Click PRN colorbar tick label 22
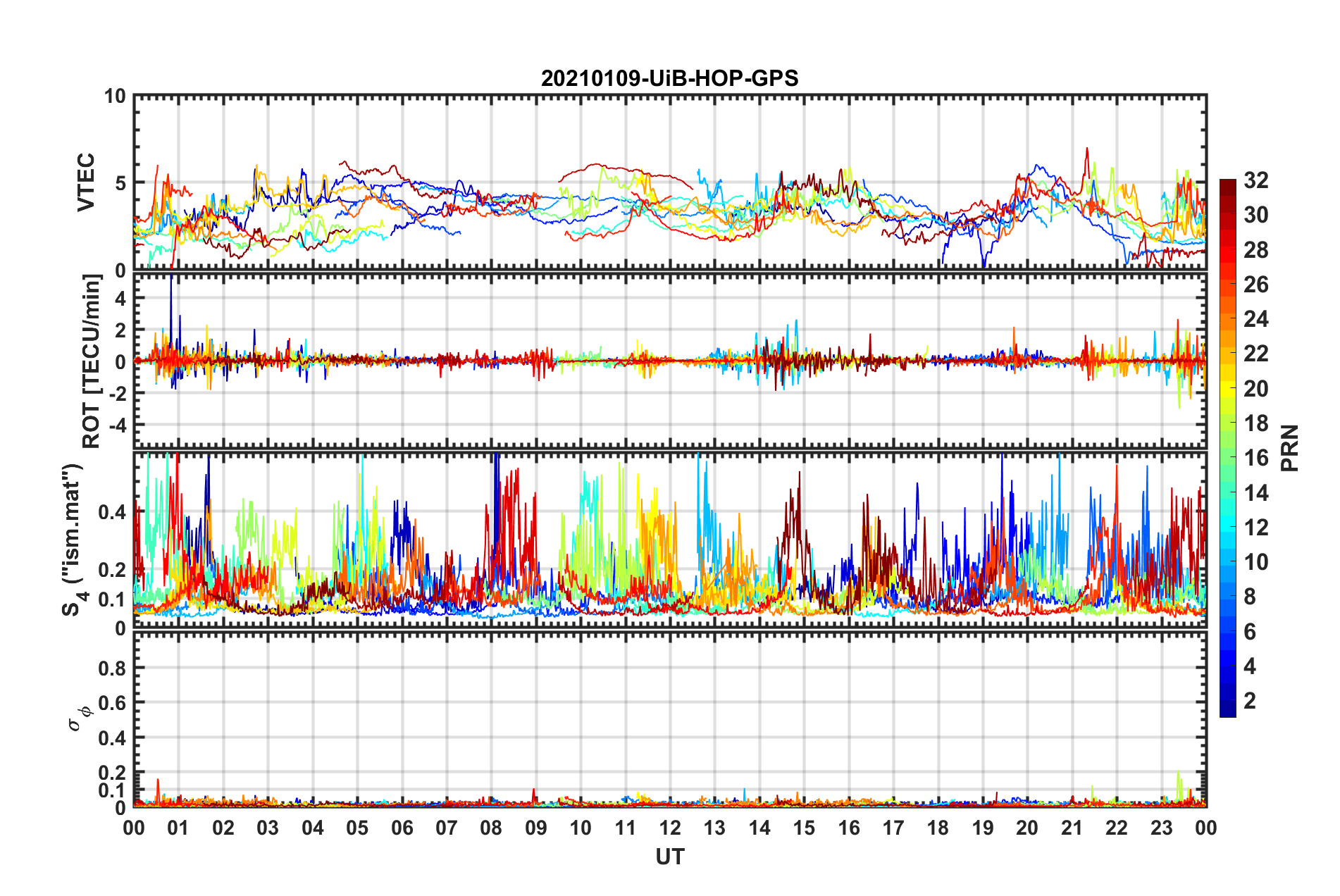 (1256, 354)
